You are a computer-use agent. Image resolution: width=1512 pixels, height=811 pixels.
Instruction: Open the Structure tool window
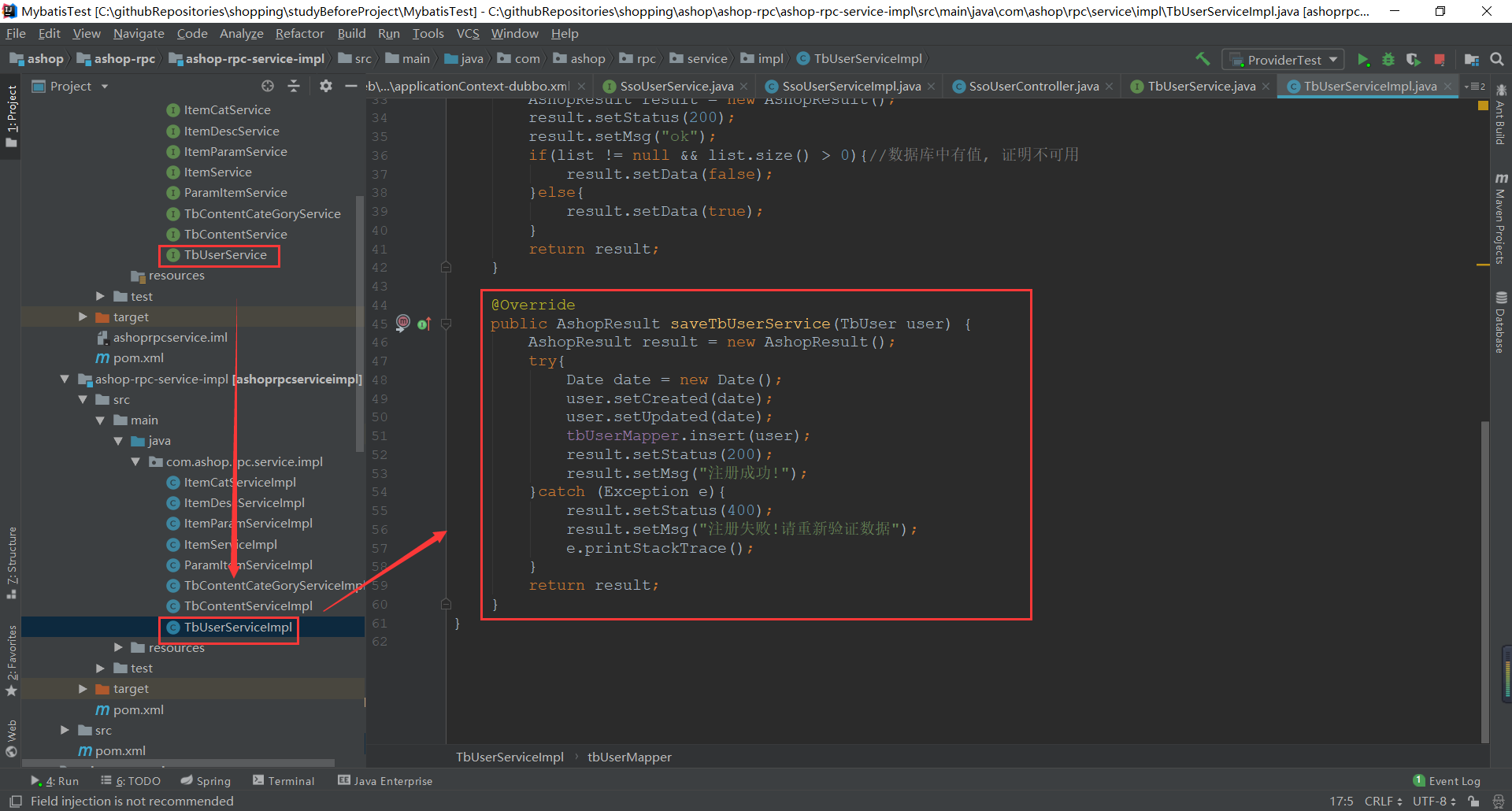click(x=12, y=562)
